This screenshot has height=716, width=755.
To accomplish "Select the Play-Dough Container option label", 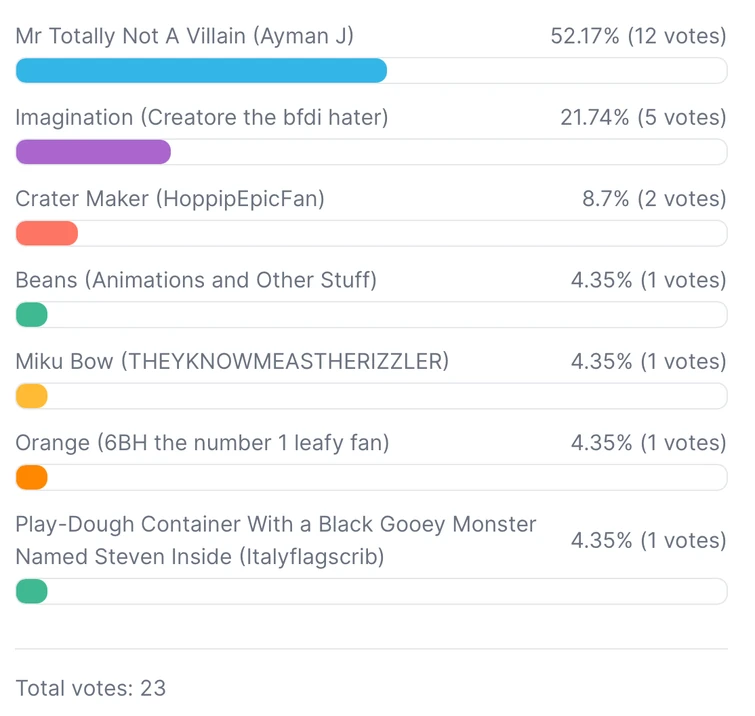I will [276, 540].
